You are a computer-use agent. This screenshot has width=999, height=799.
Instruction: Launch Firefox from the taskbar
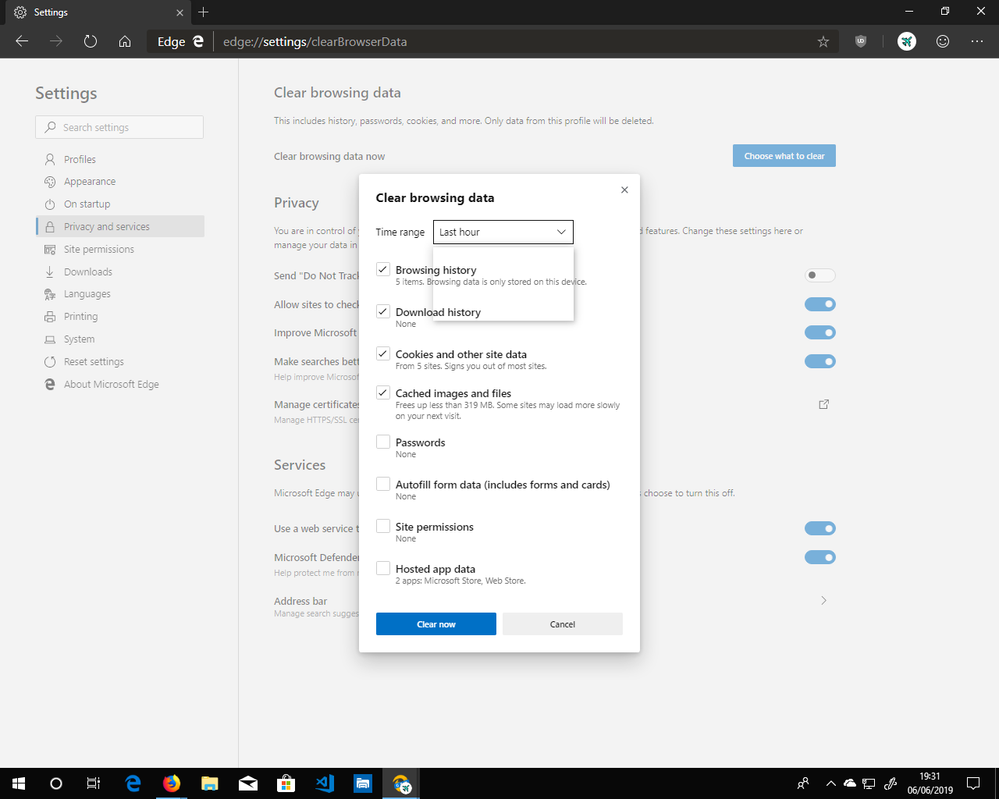coord(171,783)
